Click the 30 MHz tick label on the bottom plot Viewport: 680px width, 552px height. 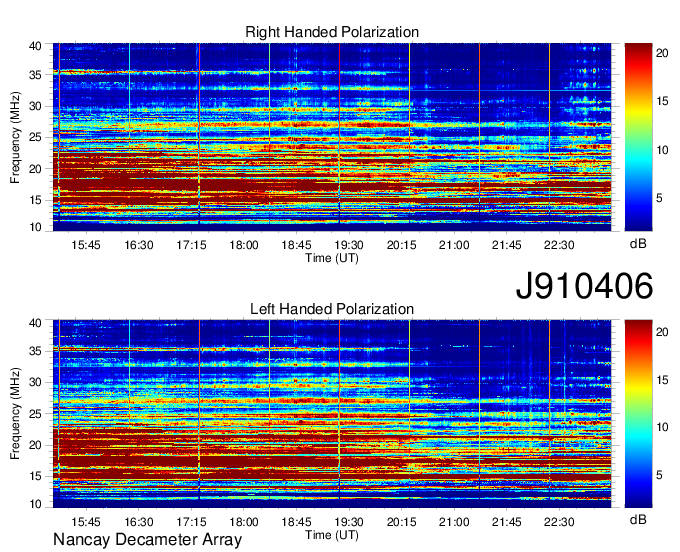[35, 382]
